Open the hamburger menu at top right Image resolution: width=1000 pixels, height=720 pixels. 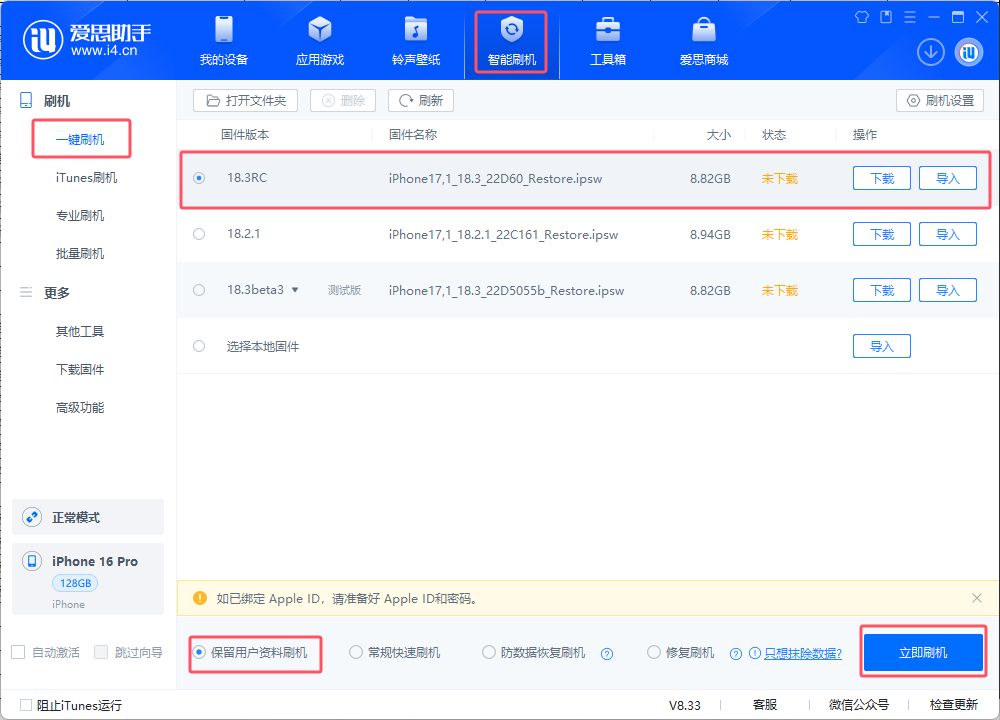click(x=908, y=17)
